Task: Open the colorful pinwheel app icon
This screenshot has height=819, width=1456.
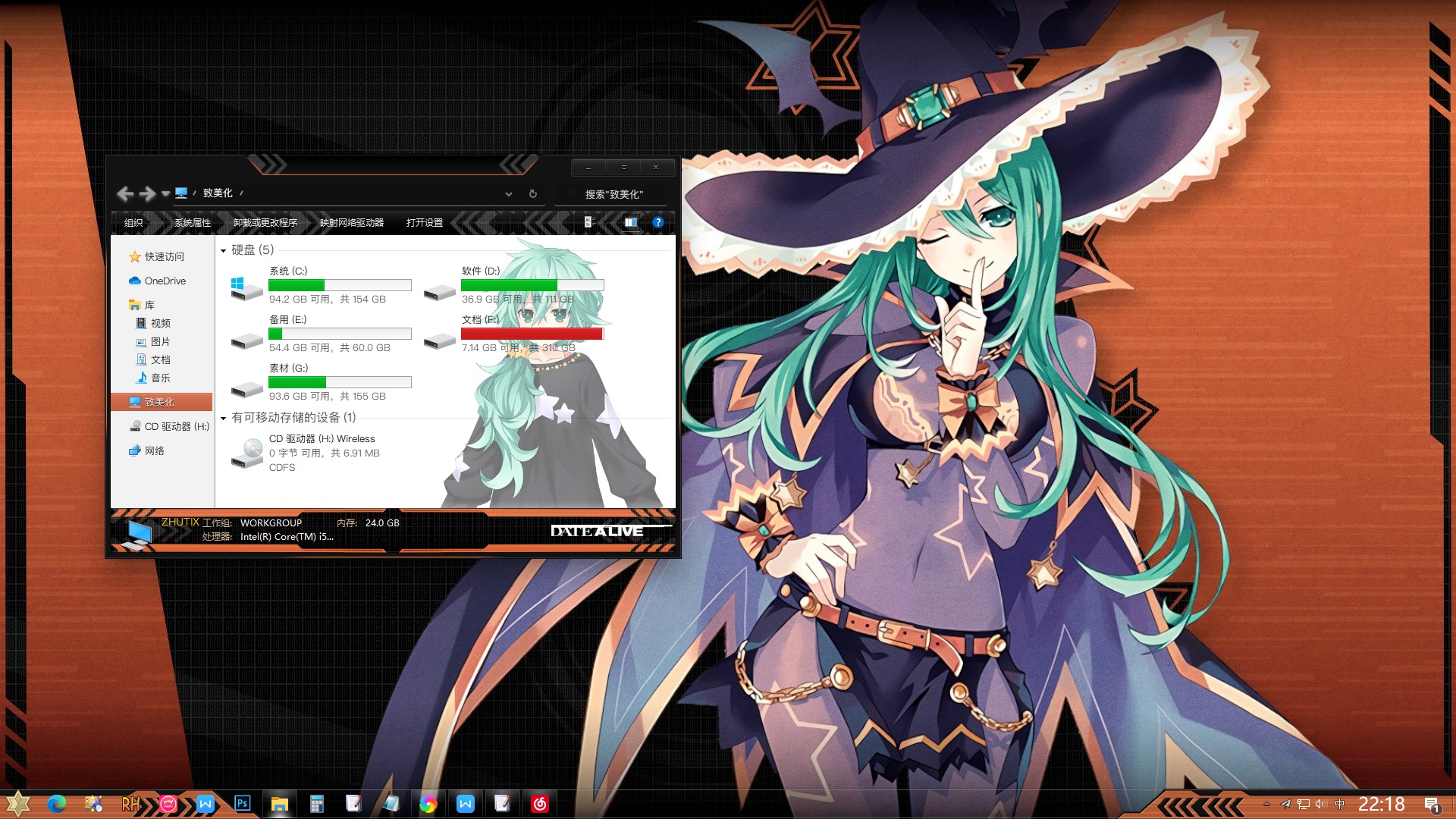Action: pos(428,804)
